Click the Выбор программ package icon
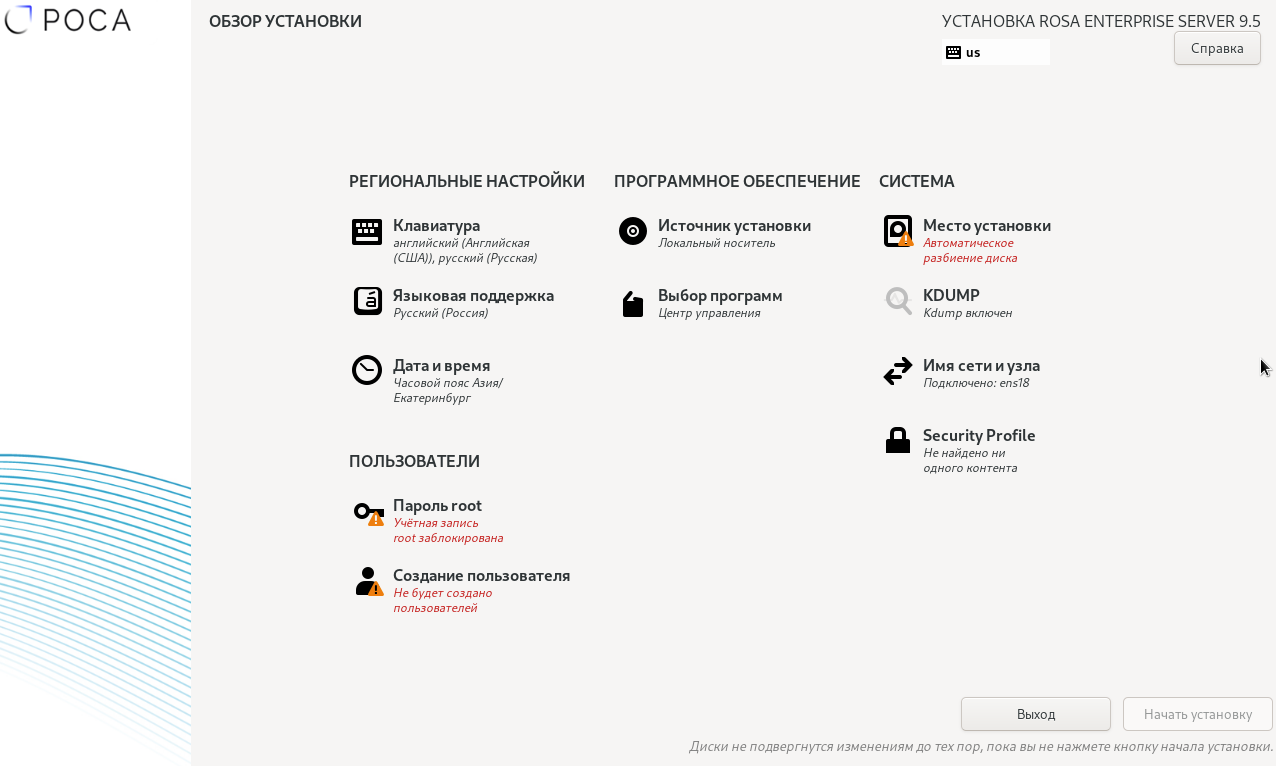This screenshot has width=1276, height=766. [633, 304]
